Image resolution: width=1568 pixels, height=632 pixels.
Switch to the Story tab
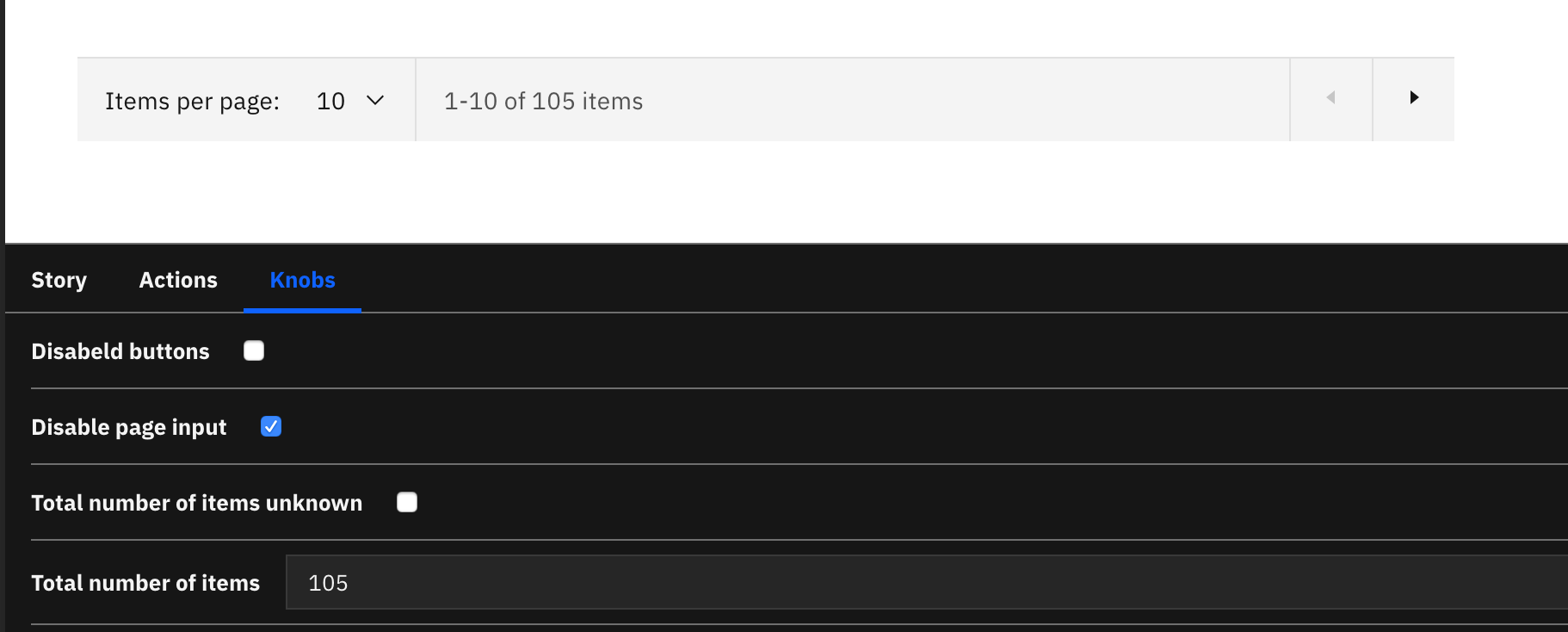59,280
